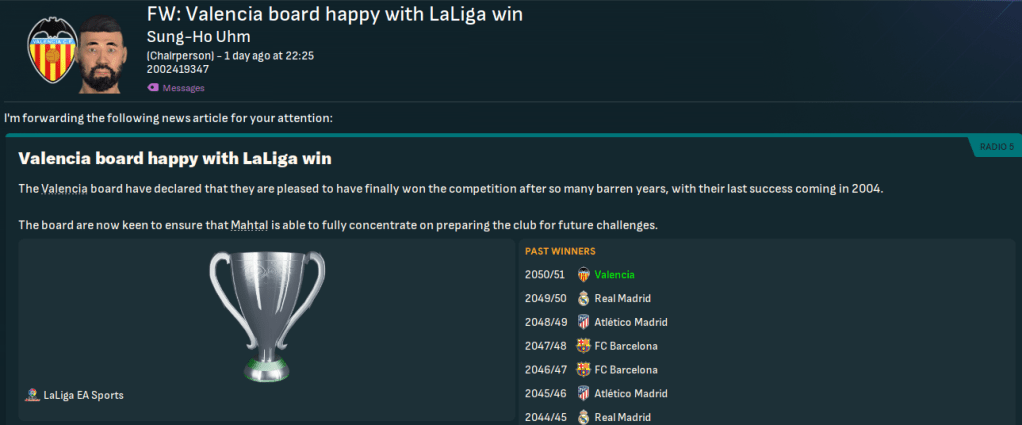Click the LaLiga EA Sports competition logo
Image resolution: width=1022 pixels, height=425 pixels.
pos(34,395)
